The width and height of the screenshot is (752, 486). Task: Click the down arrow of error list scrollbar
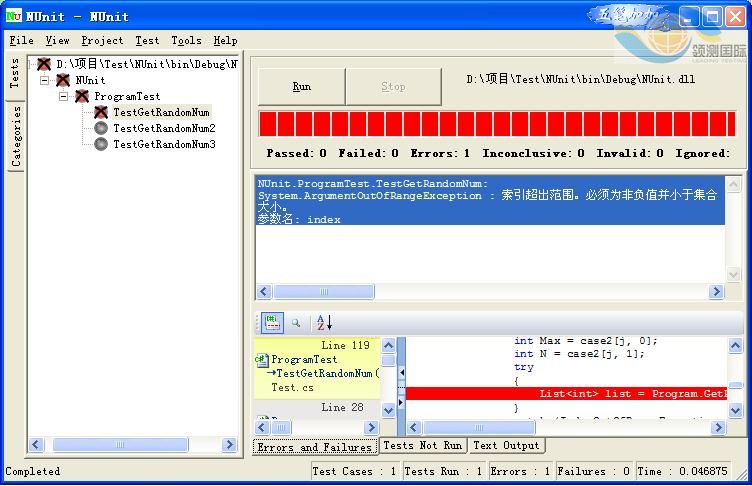click(x=734, y=274)
